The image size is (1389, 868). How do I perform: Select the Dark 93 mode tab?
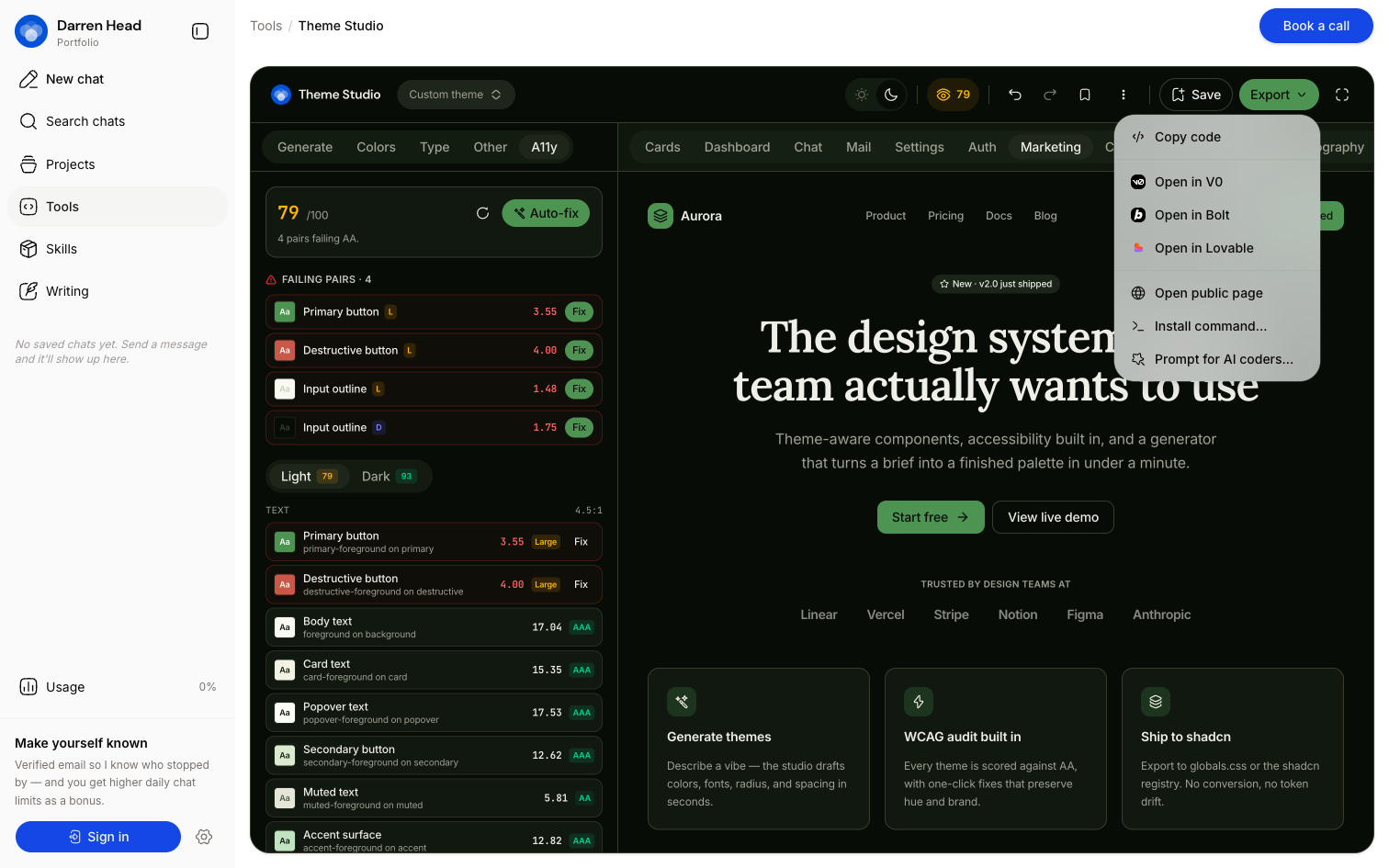[389, 476]
